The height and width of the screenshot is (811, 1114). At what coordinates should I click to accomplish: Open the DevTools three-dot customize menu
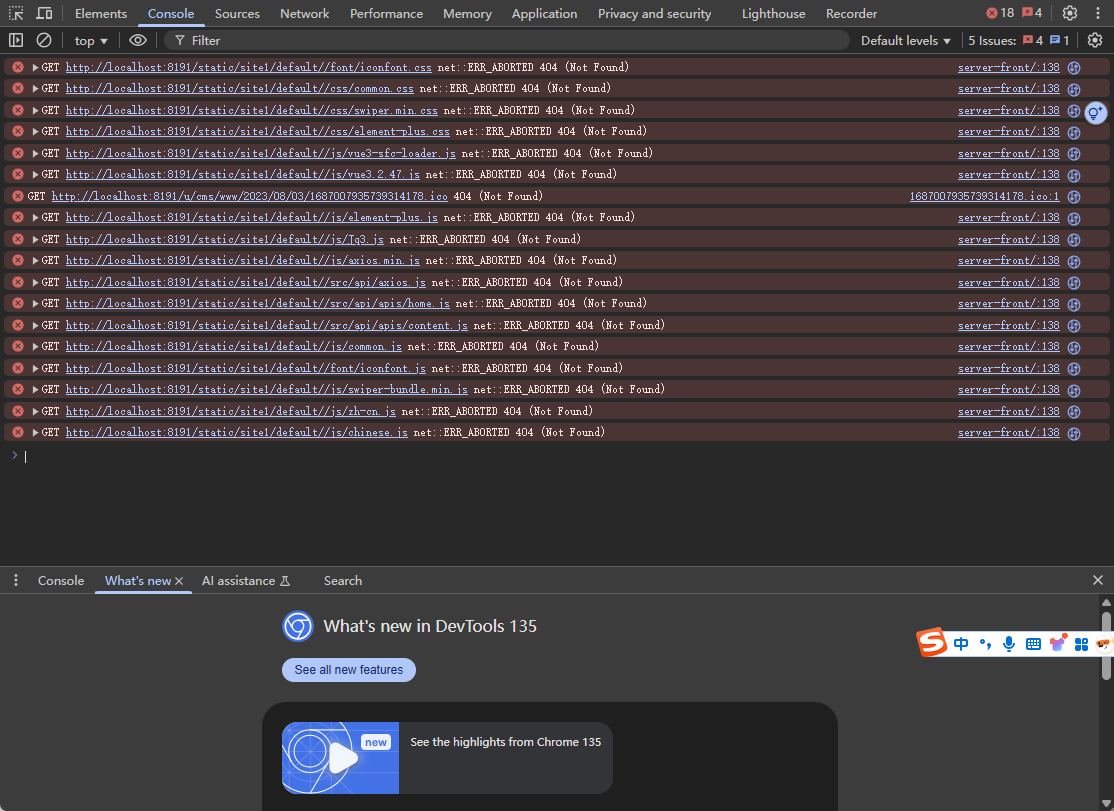point(1098,13)
